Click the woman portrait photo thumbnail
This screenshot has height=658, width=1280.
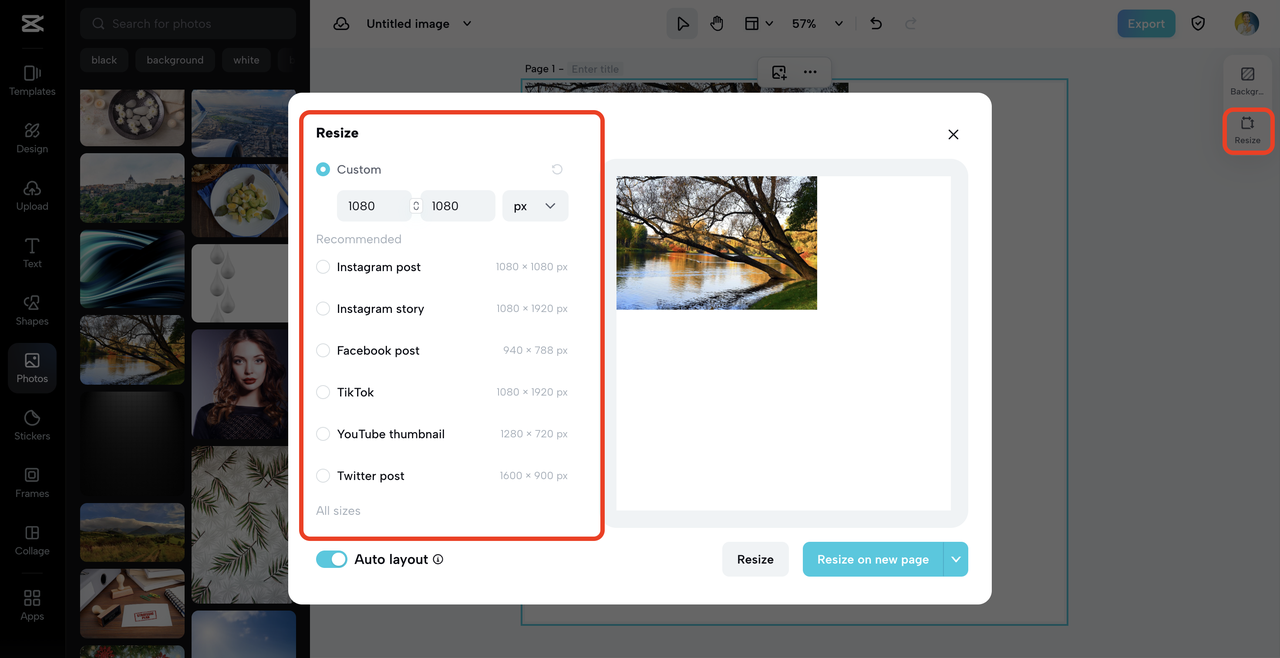pyautogui.click(x=241, y=386)
